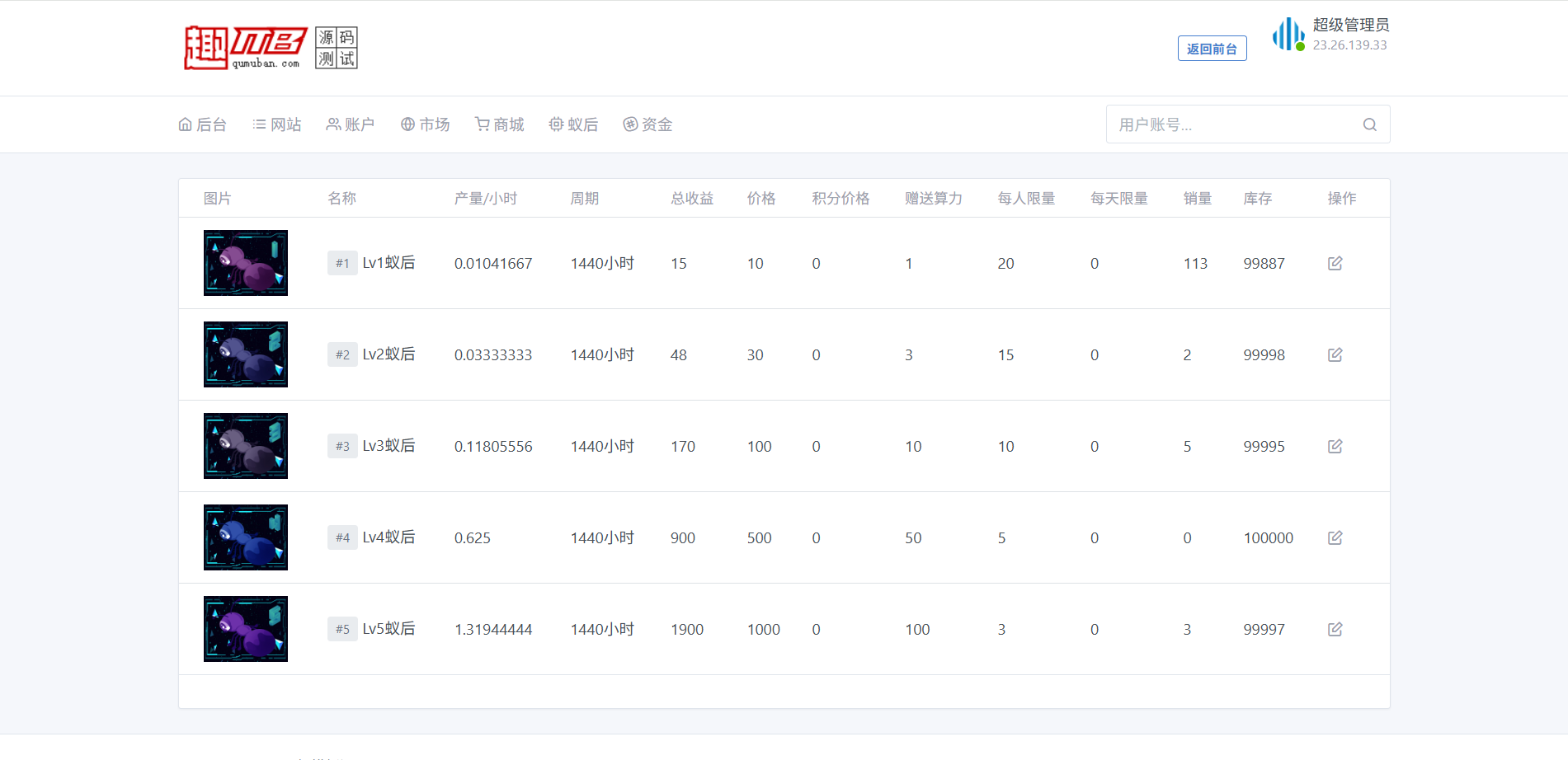The image size is (1568, 760).
Task: Click the Lv1蚁后 name text
Action: pos(388,263)
